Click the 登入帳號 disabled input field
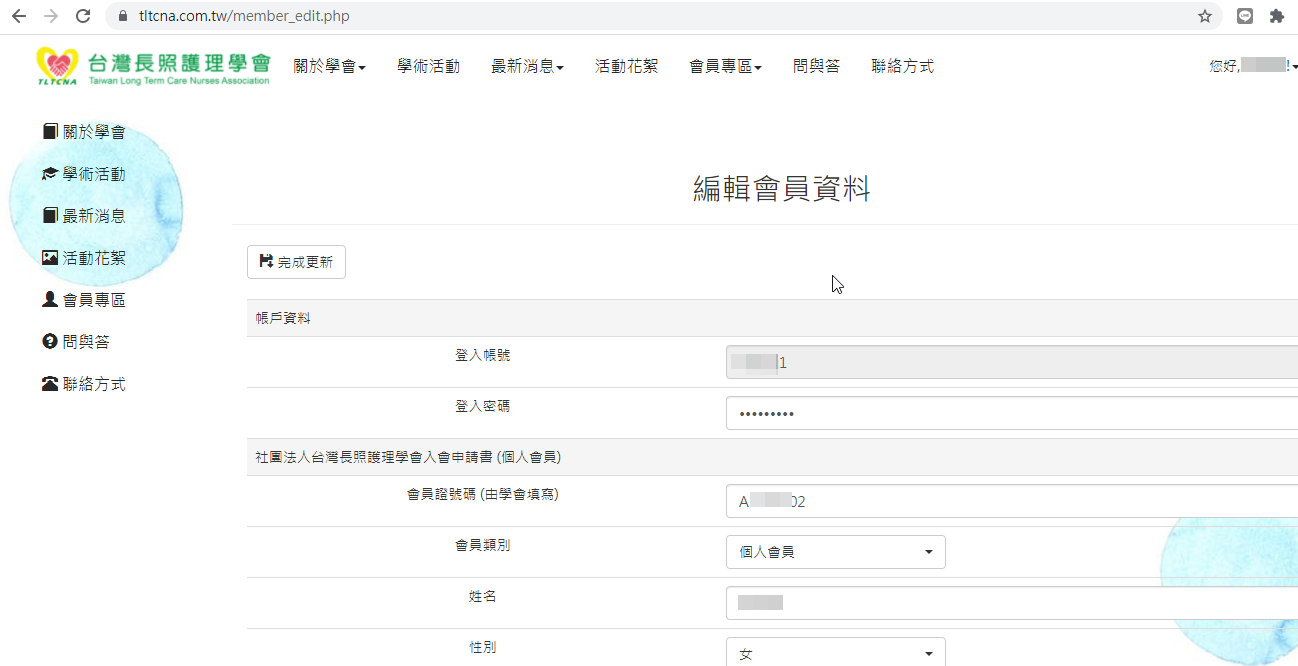Screen dimensions: 1298x666 (1012, 362)
